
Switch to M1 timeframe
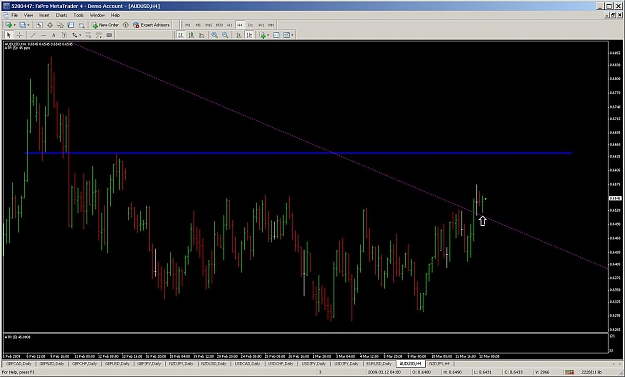[188, 25]
